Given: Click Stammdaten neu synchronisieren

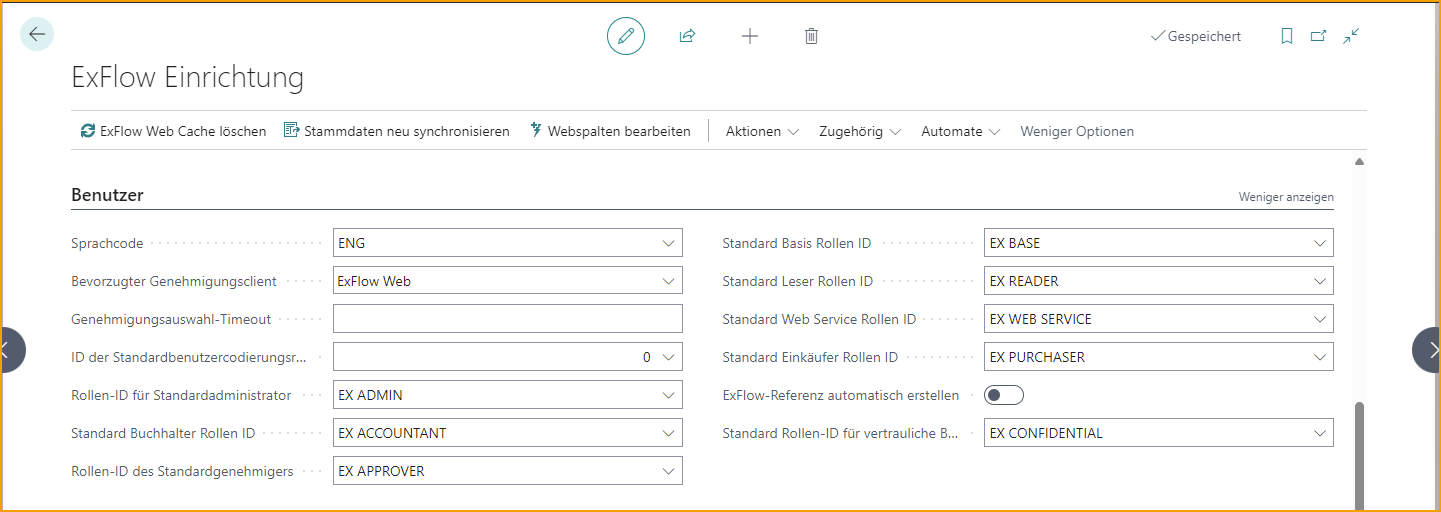Looking at the screenshot, I should click(x=397, y=131).
